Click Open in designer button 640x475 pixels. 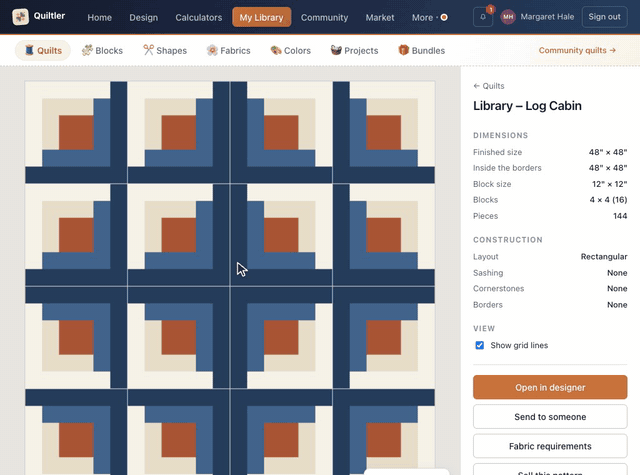coord(550,387)
